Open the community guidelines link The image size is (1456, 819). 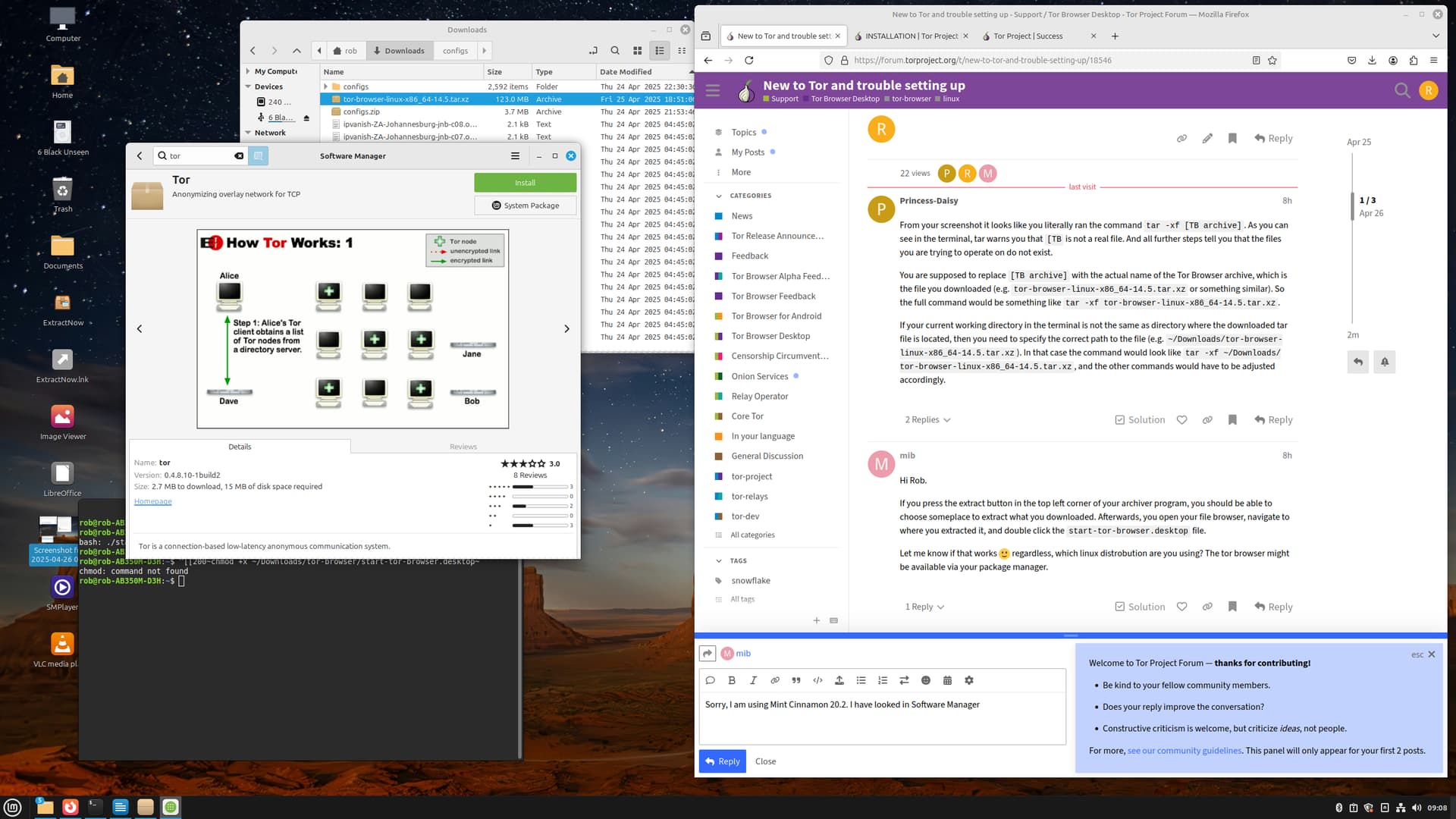tap(1185, 751)
